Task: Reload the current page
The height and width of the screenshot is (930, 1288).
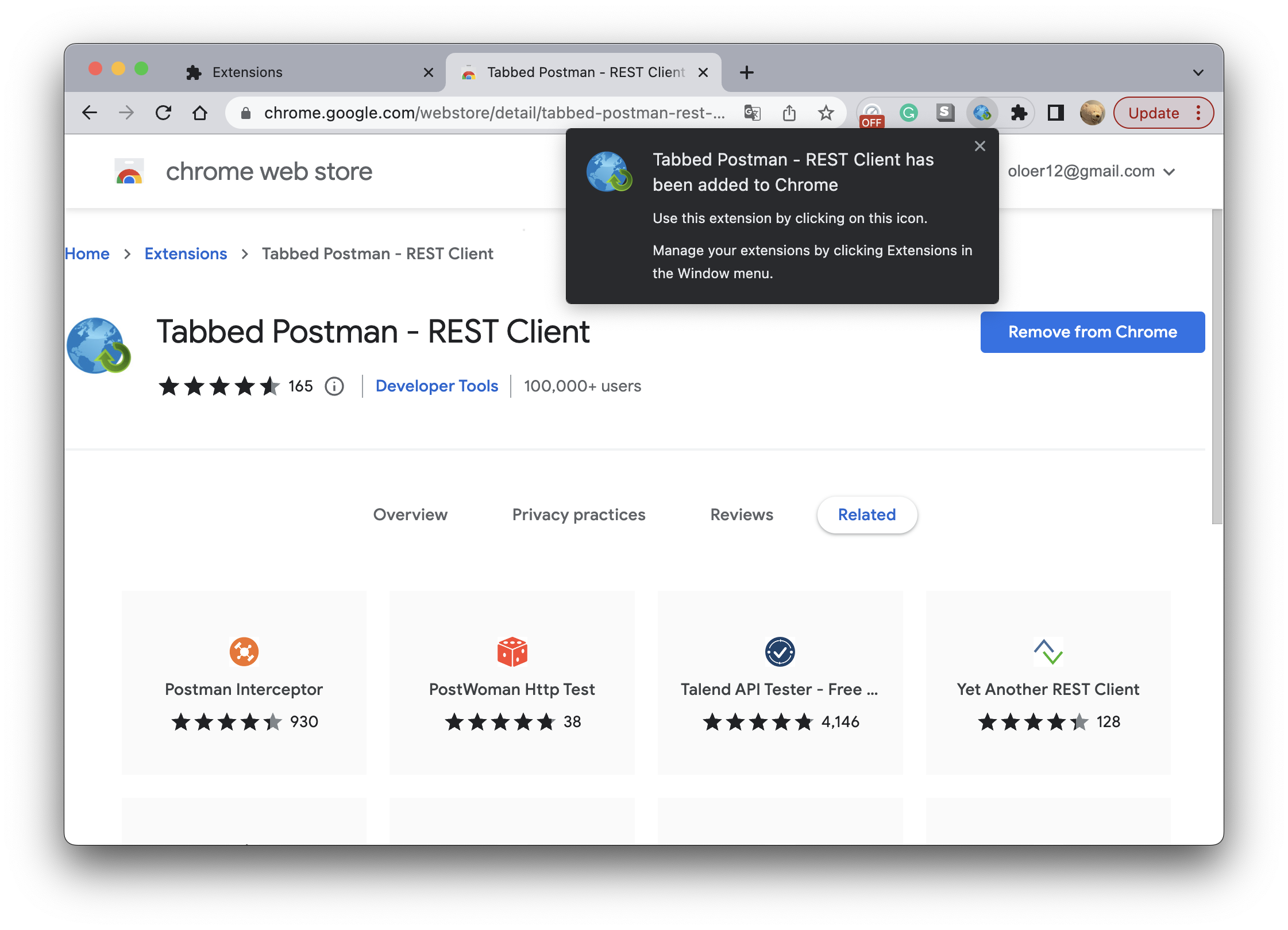Action: click(164, 113)
